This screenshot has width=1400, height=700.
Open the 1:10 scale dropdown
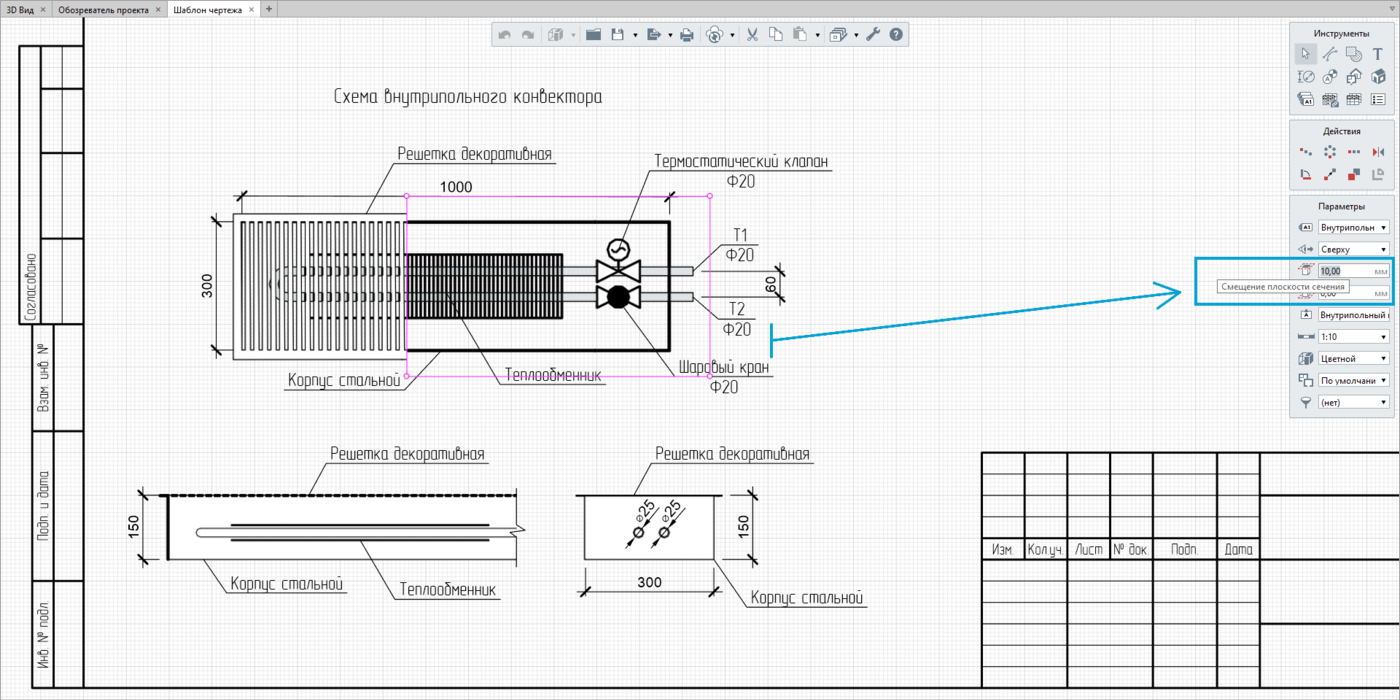tap(1353, 337)
